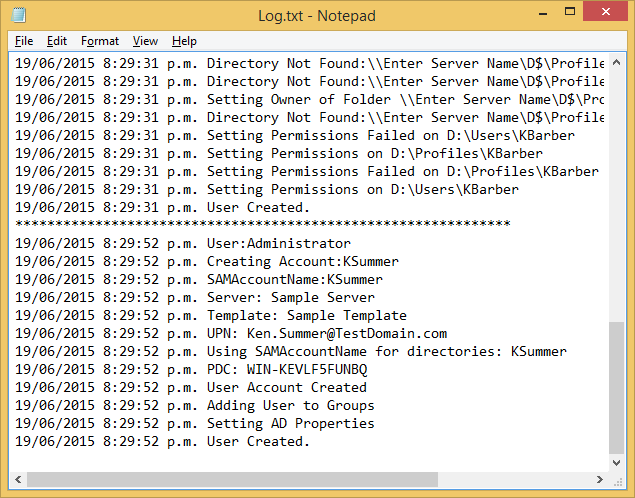
Task: Open the Format menu
Action: (100, 41)
